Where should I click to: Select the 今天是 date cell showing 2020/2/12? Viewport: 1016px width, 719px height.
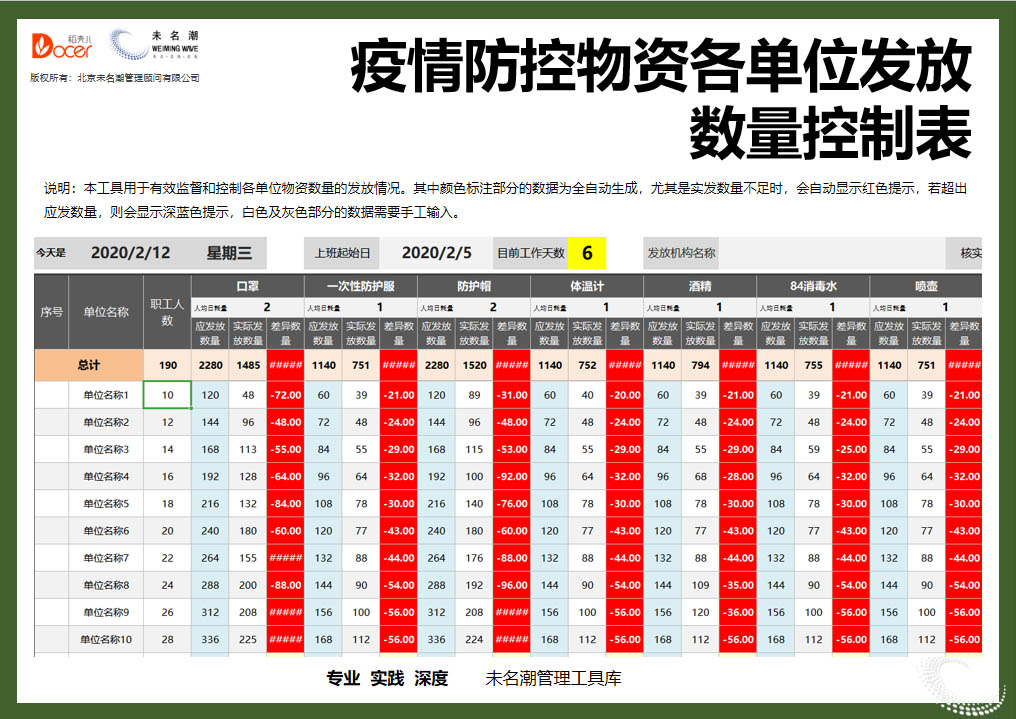pyautogui.click(x=133, y=251)
